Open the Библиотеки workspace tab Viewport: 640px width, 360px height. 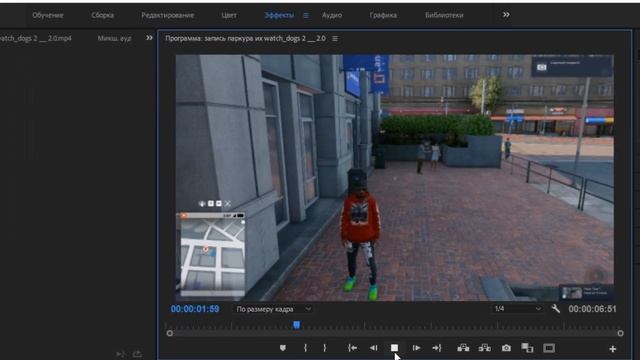(x=444, y=15)
